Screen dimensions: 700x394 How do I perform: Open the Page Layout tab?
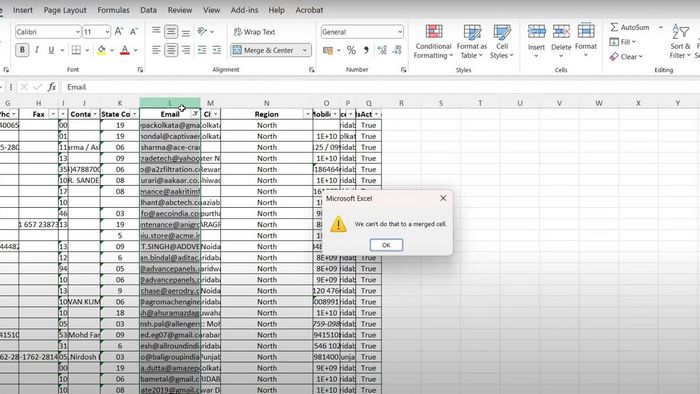click(65, 10)
